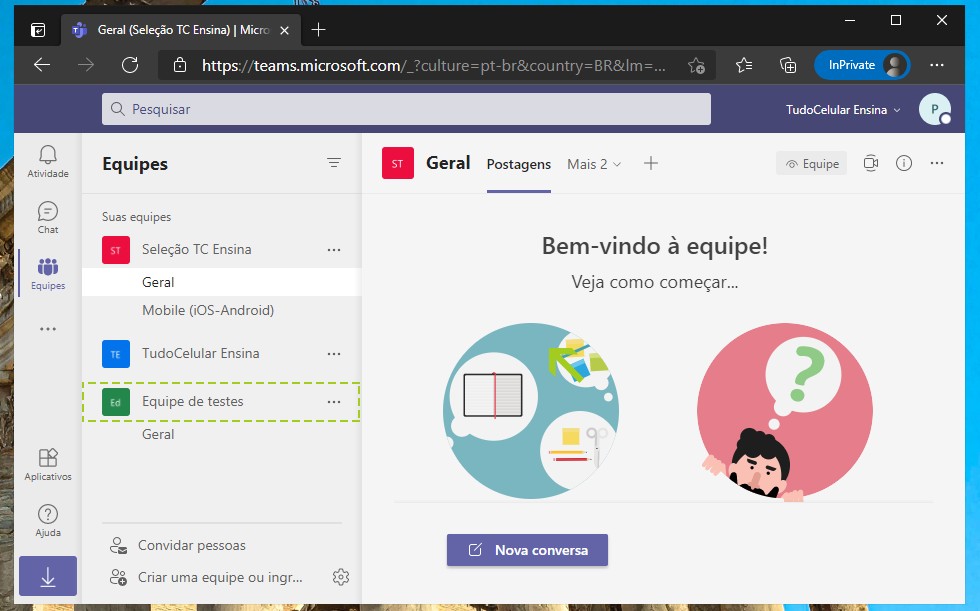980x611 pixels.
Task: Click the download desktop app icon
Action: pyautogui.click(x=48, y=577)
